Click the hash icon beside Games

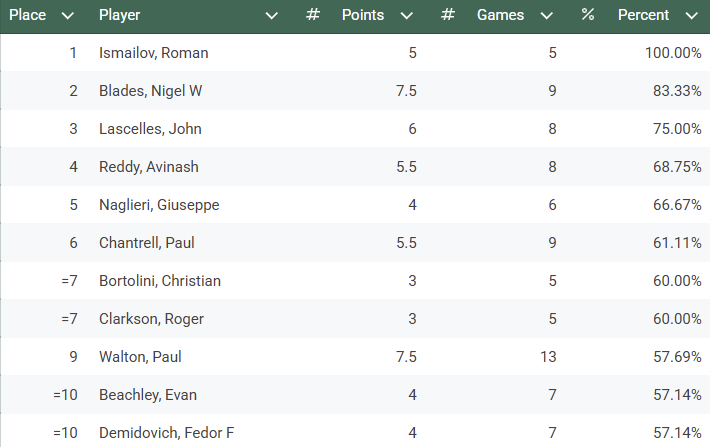click(448, 16)
